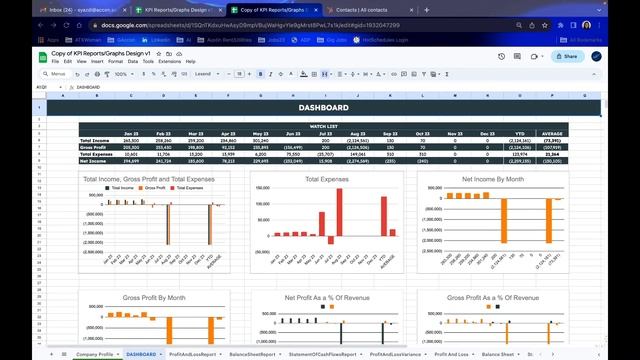
Task: Switch to the Company Profile sheet tab
Action: [94, 354]
